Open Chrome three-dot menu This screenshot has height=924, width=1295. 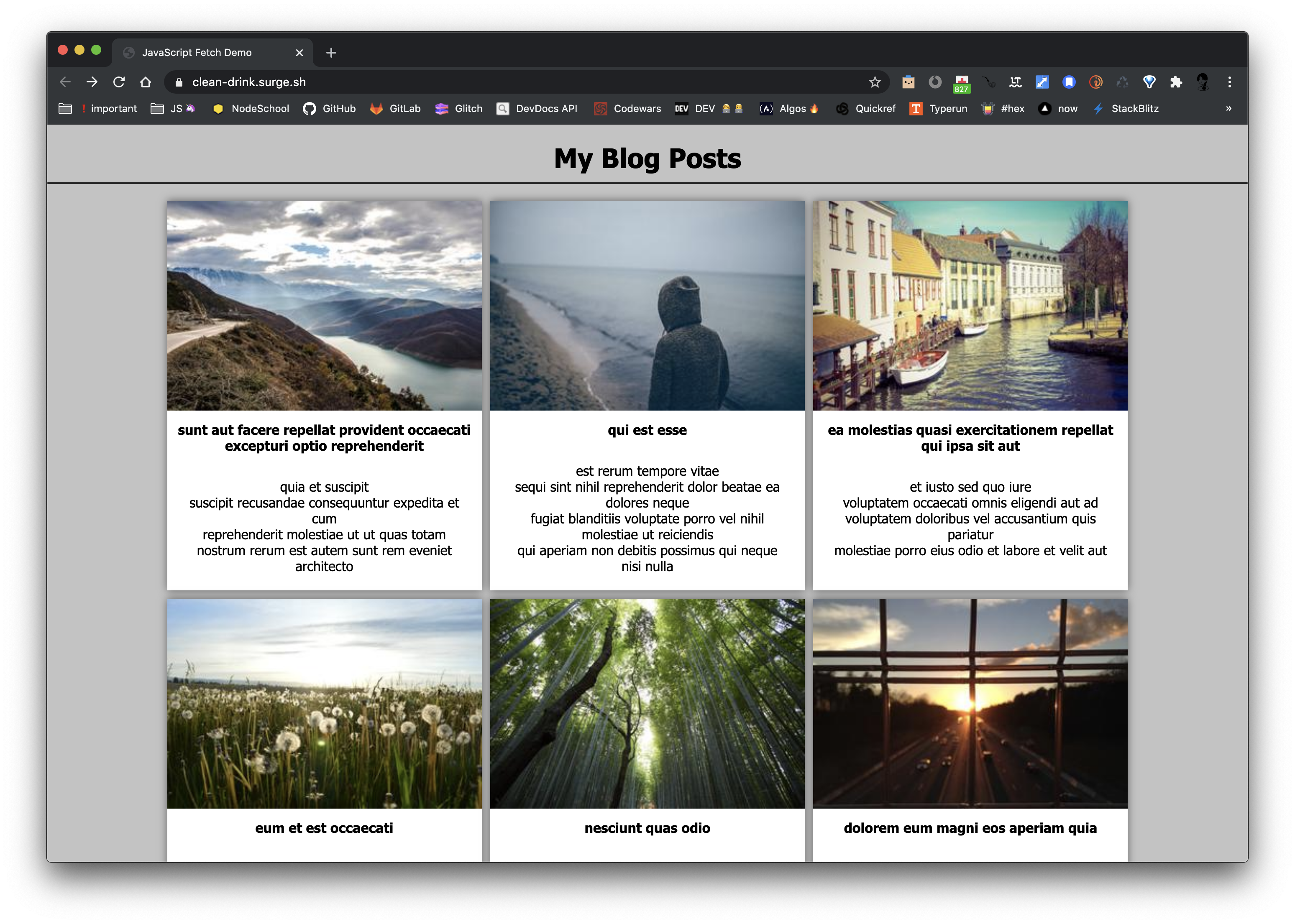click(1229, 82)
